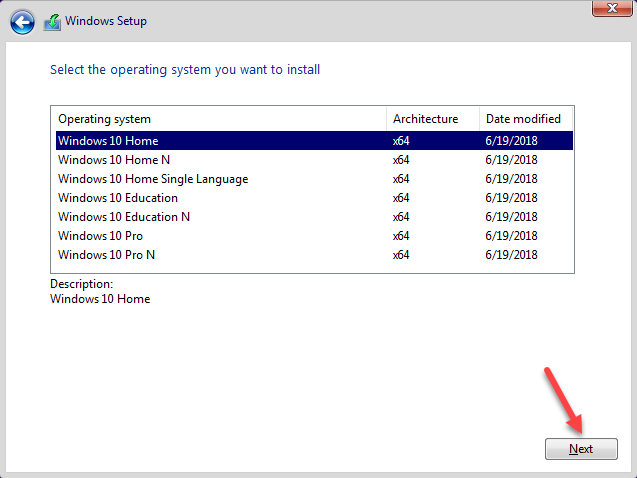The width and height of the screenshot is (637, 478).
Task: Click the Operating system column header
Action: [x=105, y=119]
